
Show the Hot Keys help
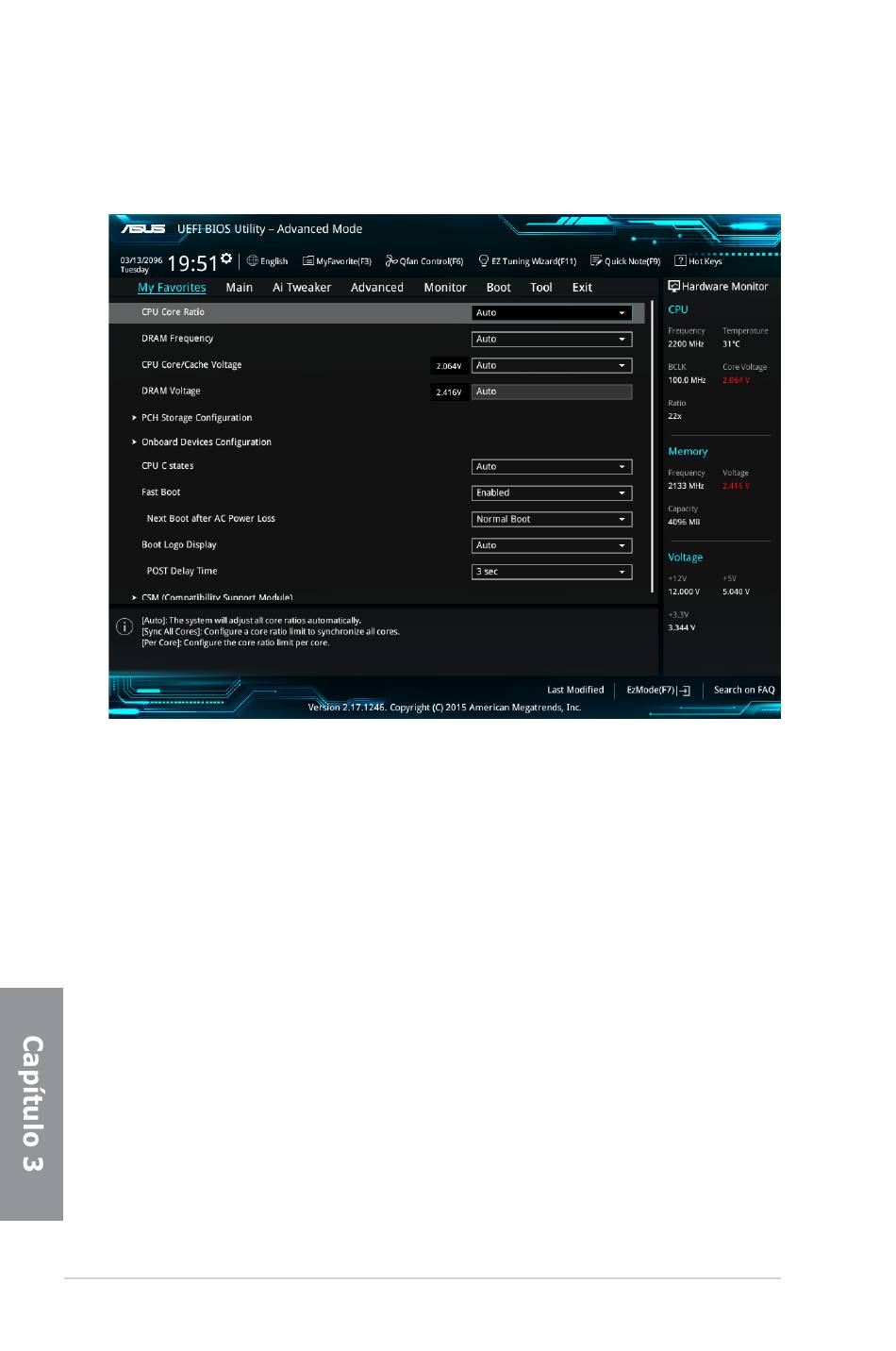pos(698,261)
